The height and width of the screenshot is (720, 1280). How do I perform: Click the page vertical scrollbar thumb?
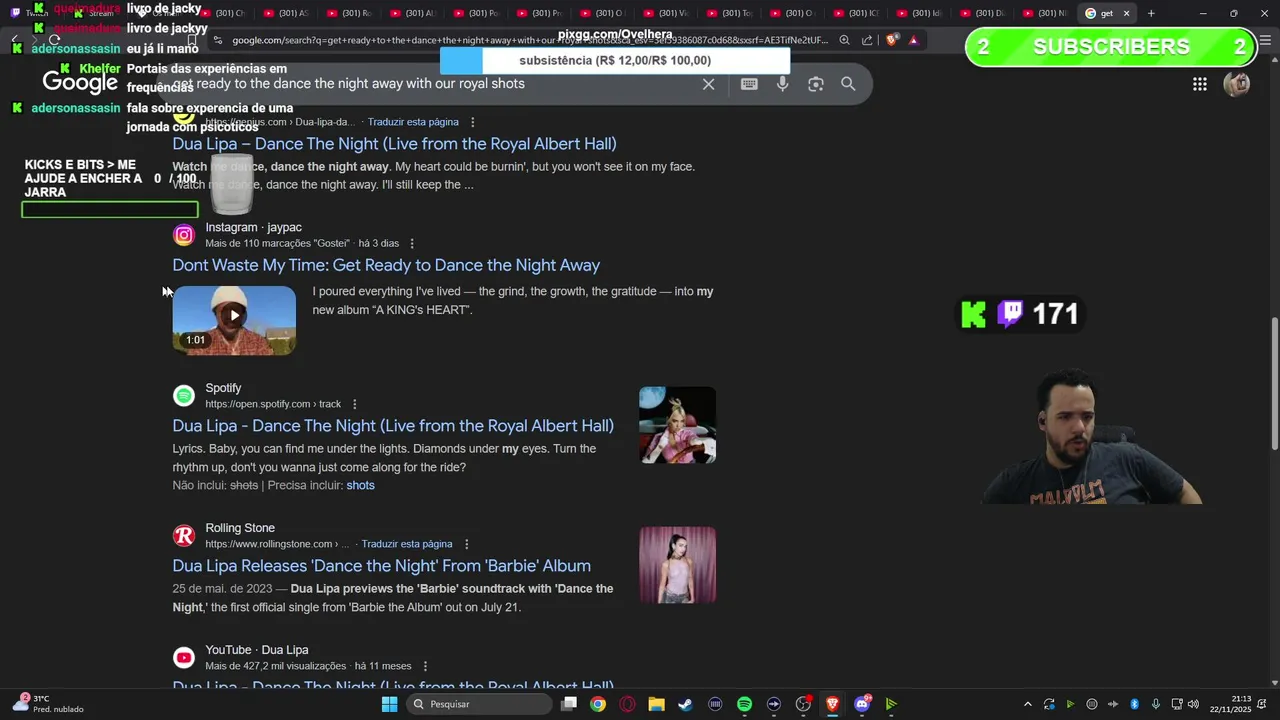click(1274, 383)
